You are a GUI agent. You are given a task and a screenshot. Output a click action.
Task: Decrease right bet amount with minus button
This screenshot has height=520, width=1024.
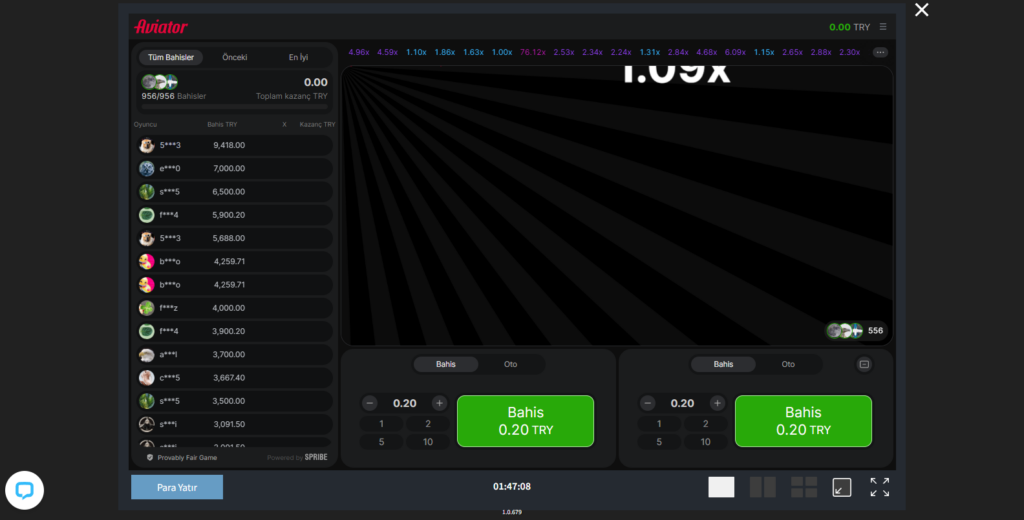click(647, 403)
